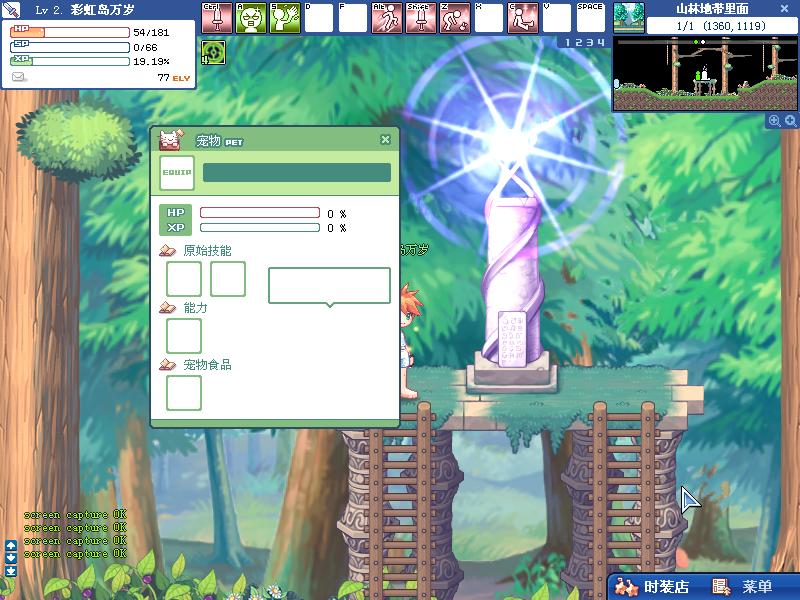This screenshot has width=800, height=600.
Task: Click the rune stone tablet on pillar
Action: pyautogui.click(x=511, y=339)
